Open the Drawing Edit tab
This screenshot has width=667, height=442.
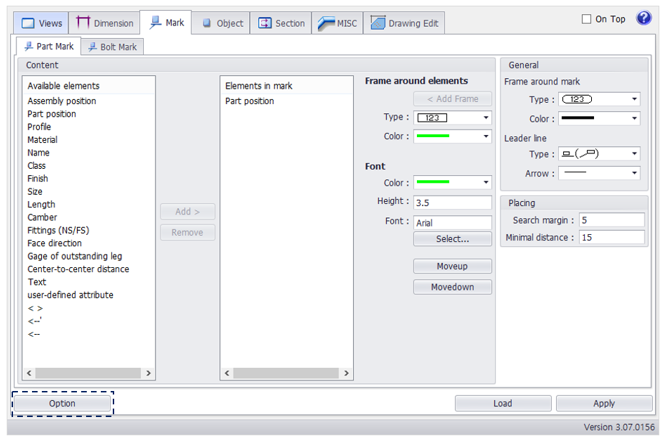coord(404,23)
